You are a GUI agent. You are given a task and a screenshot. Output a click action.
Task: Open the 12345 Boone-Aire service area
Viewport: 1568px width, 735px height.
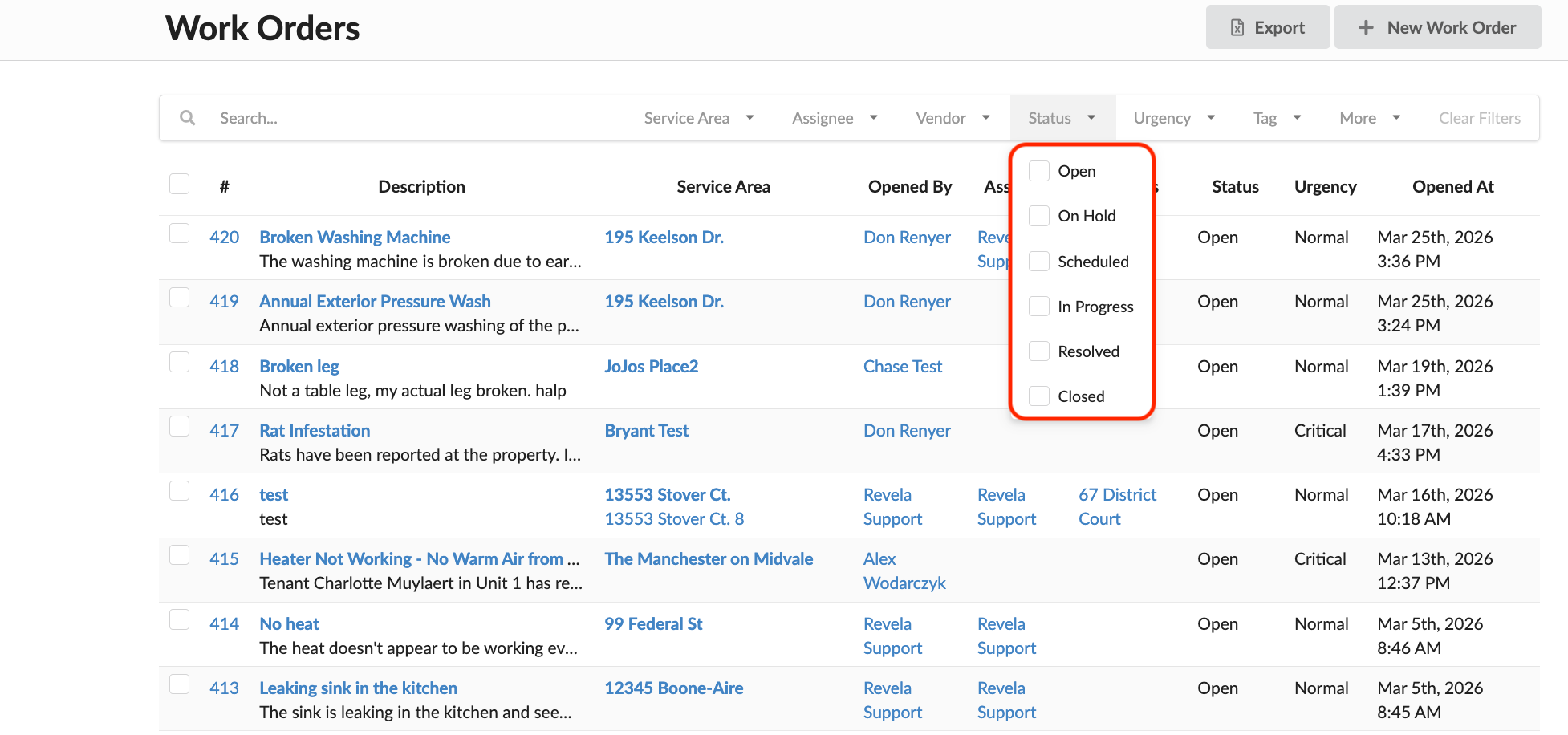point(673,688)
